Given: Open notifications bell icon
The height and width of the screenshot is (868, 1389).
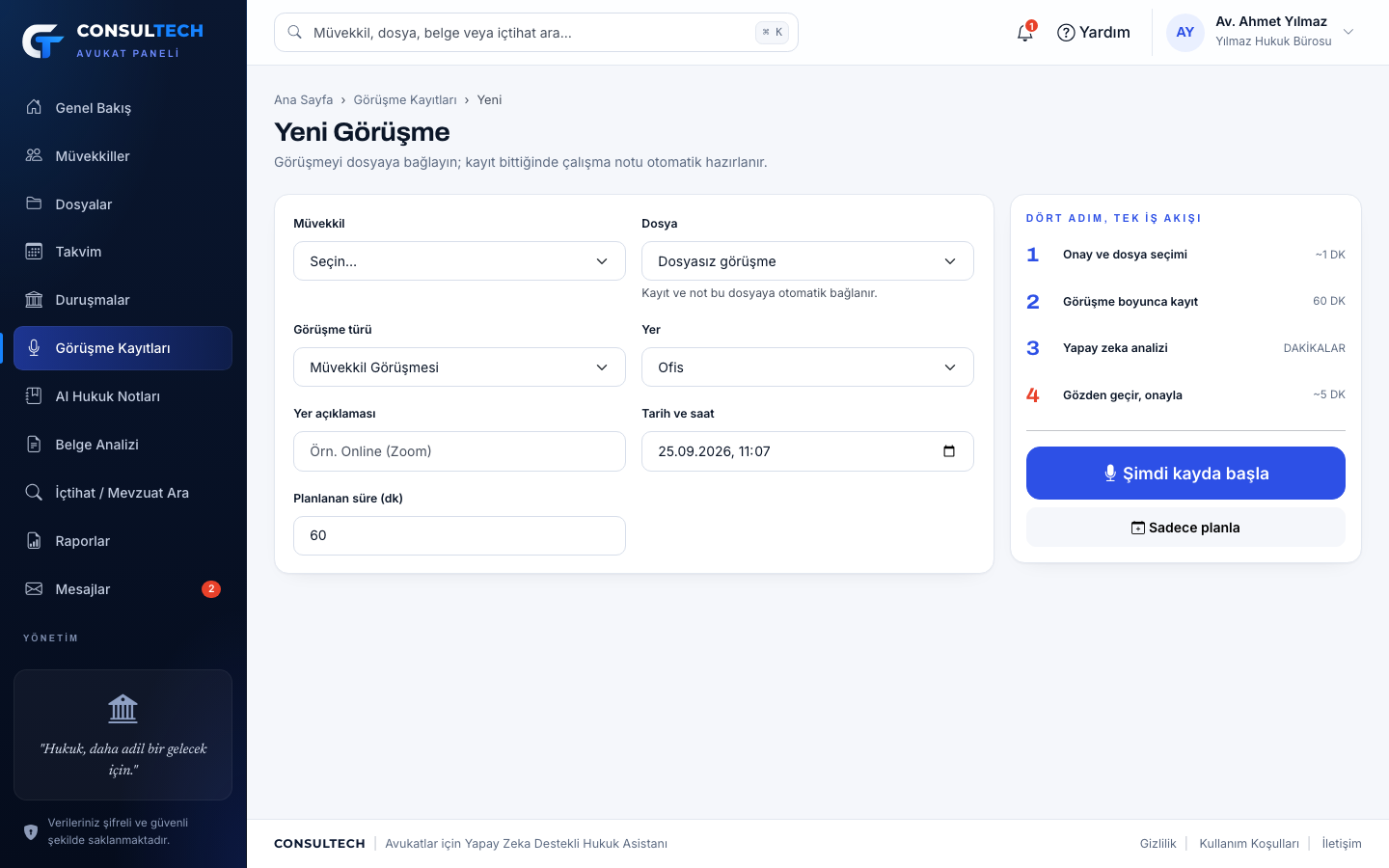Looking at the screenshot, I should (x=1025, y=33).
